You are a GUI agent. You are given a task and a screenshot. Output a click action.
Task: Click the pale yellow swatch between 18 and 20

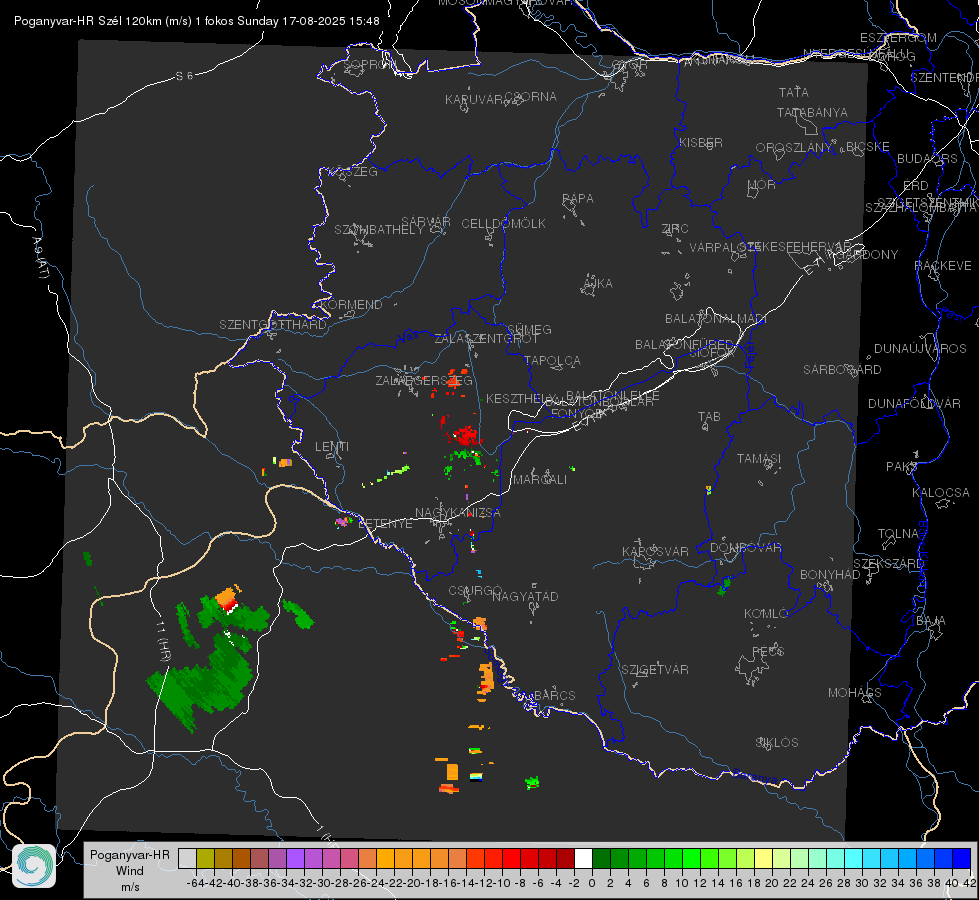pyautogui.click(x=763, y=858)
